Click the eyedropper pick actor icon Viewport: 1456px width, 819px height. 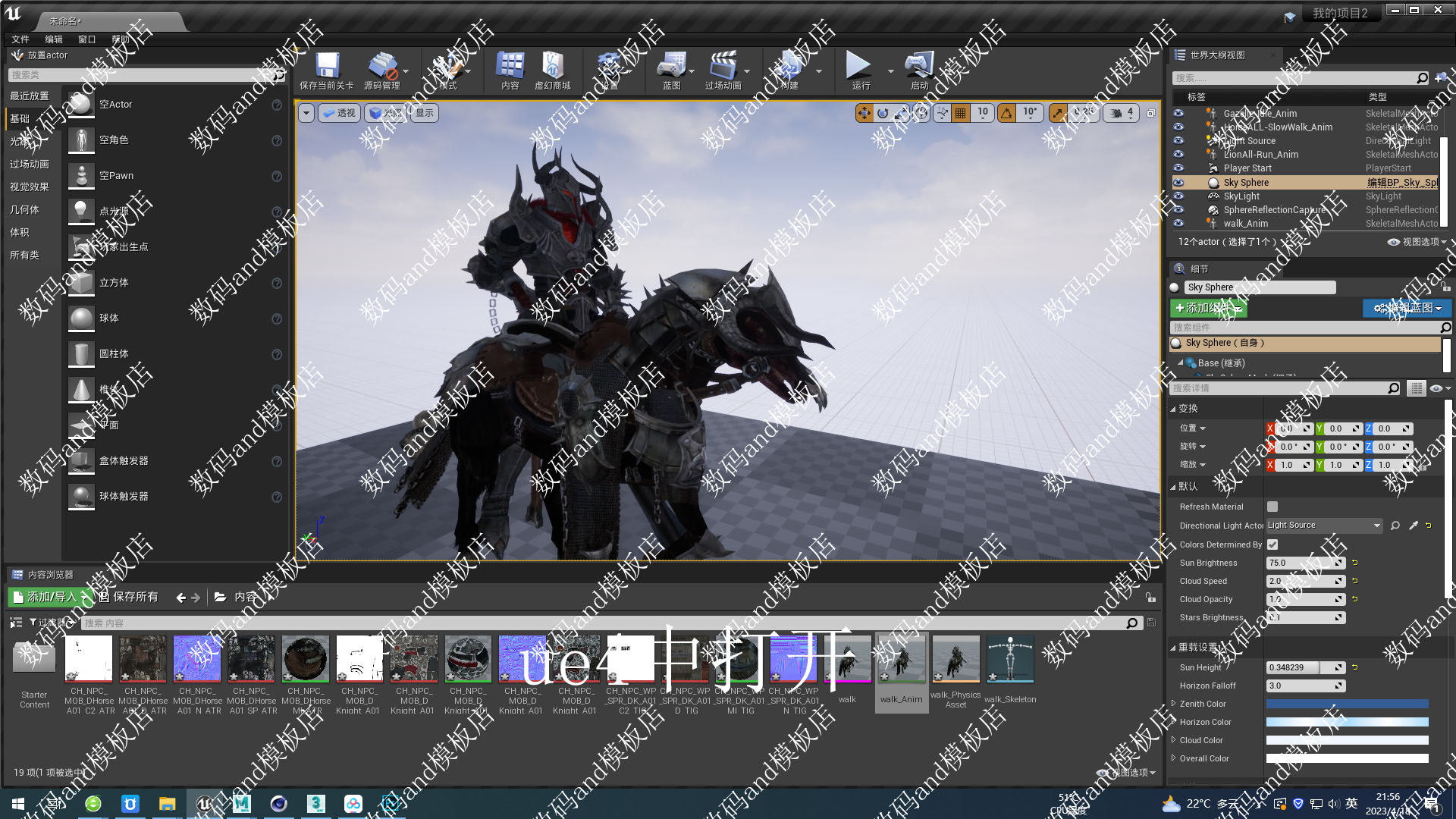point(1414,526)
